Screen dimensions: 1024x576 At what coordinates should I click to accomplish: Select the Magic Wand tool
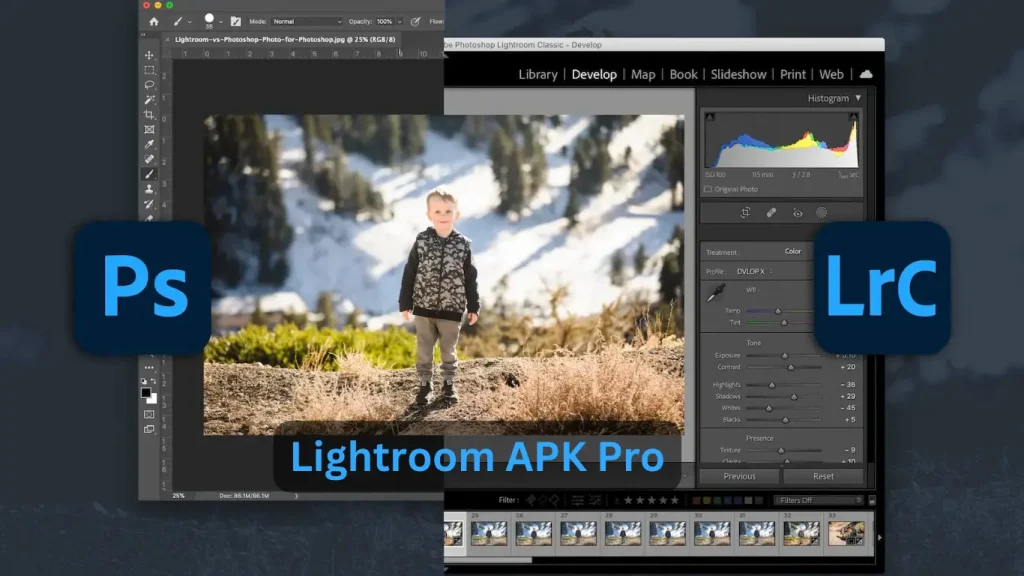click(x=150, y=100)
